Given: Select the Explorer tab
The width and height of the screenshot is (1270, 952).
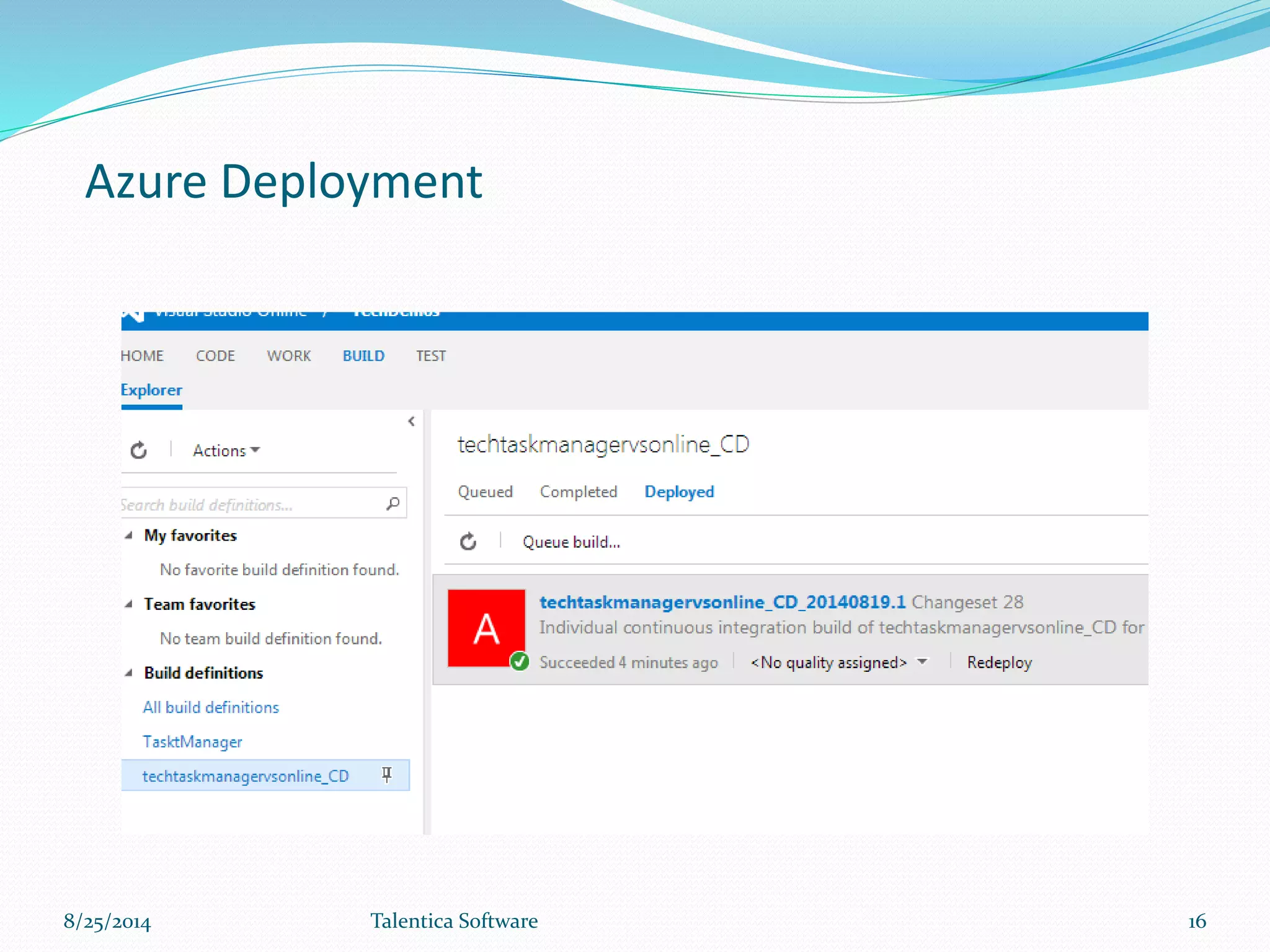Looking at the screenshot, I should pos(151,390).
